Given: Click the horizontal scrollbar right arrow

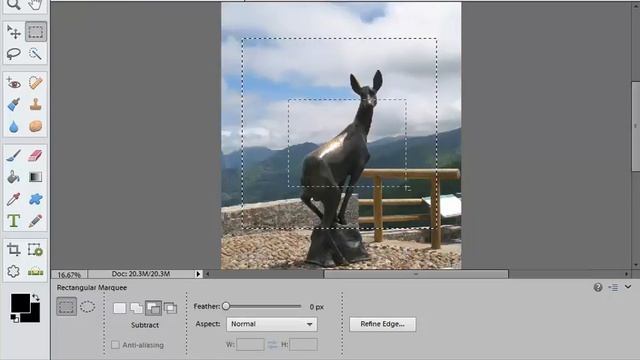Looking at the screenshot, I should [x=627, y=274].
